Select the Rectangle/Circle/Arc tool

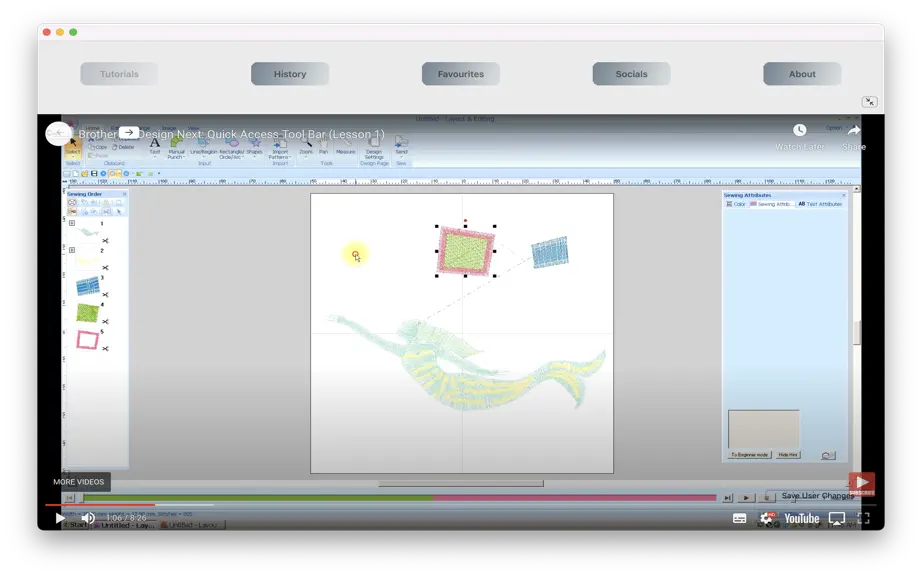(x=232, y=148)
